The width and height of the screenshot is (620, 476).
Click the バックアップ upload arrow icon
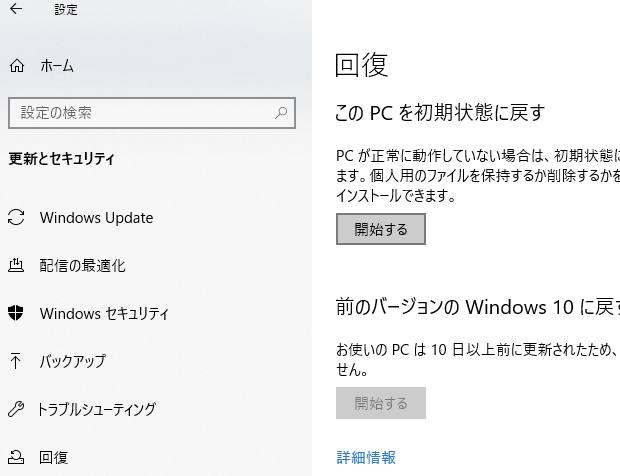(16, 361)
